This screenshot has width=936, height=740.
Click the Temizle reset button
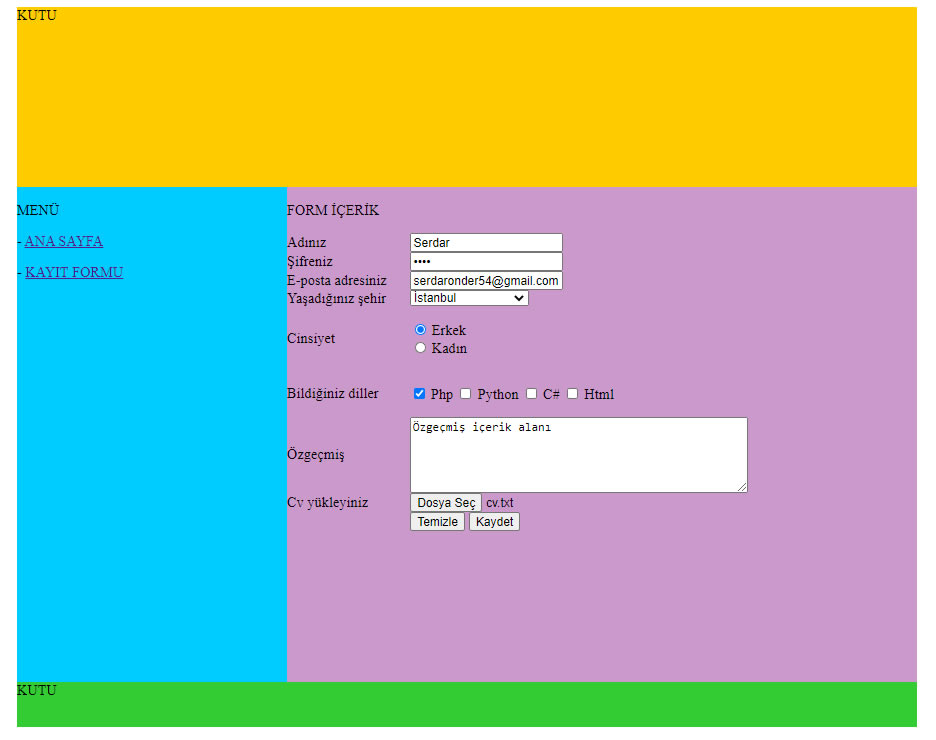click(437, 522)
